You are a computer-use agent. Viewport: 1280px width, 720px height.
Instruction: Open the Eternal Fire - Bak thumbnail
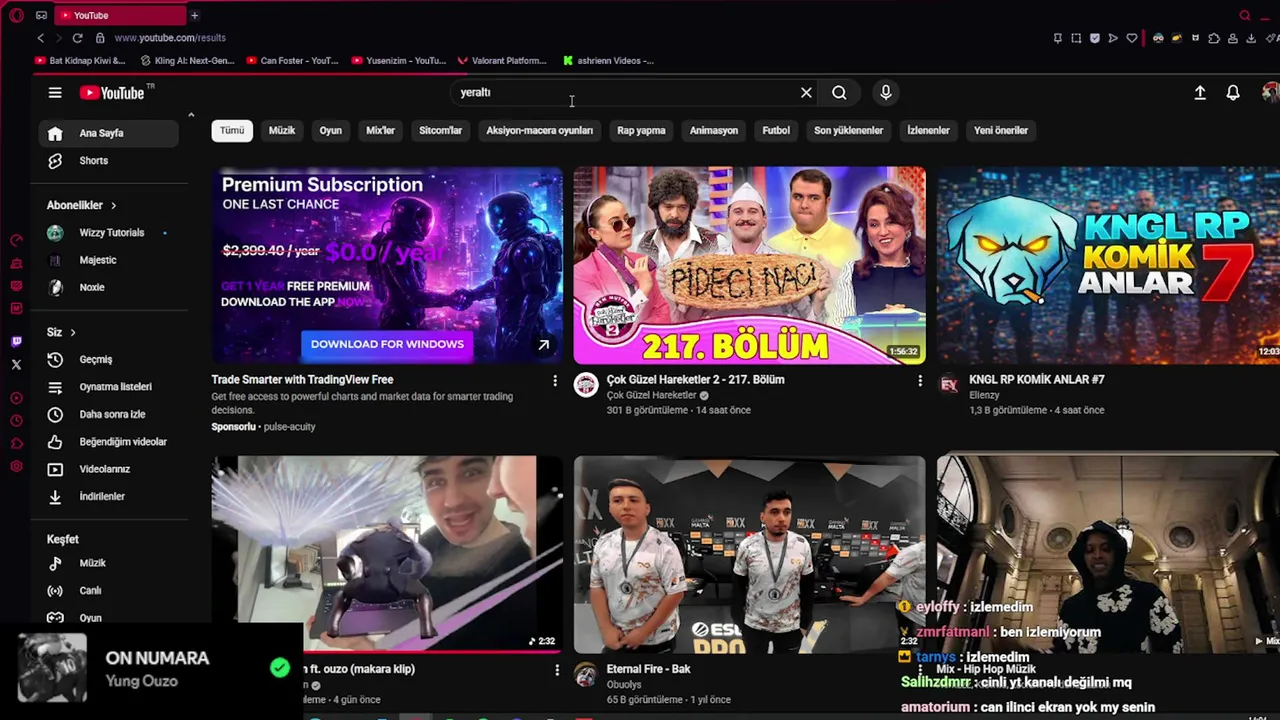[750, 554]
